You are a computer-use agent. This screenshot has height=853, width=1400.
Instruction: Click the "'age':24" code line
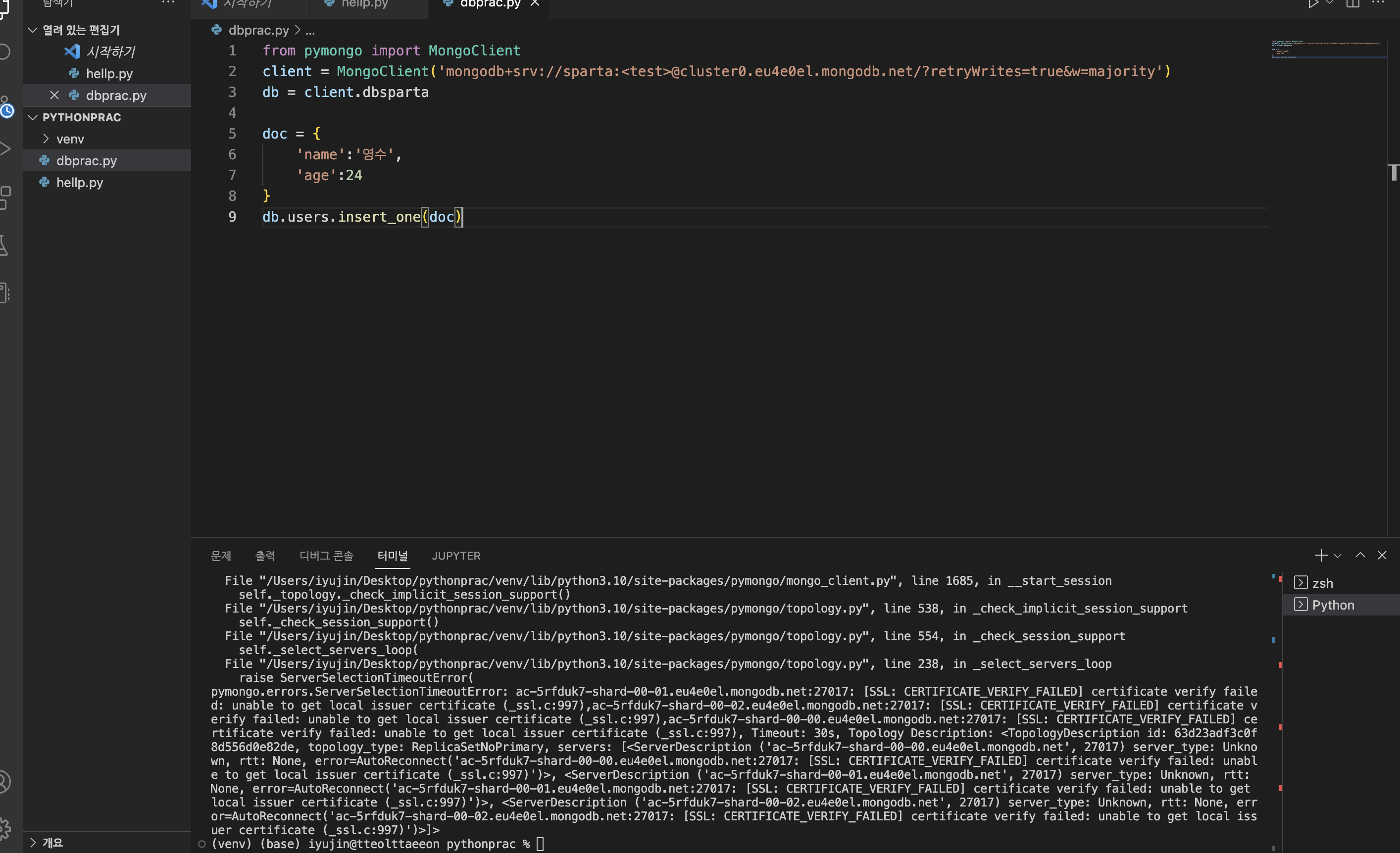[x=329, y=175]
